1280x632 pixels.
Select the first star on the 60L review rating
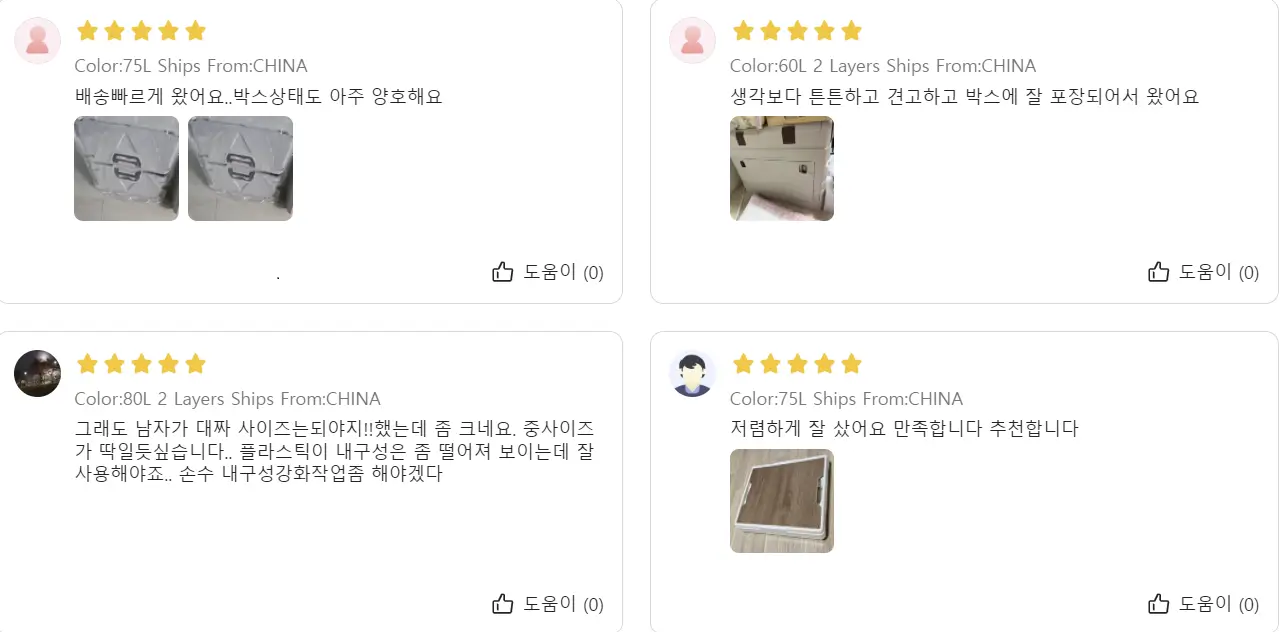coord(743,31)
